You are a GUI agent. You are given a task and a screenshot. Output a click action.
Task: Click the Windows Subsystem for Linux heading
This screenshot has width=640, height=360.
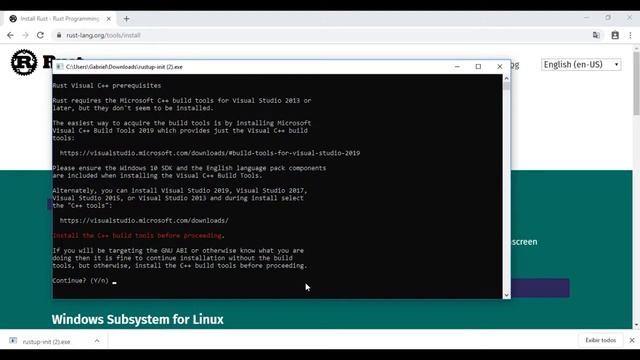[138, 319]
